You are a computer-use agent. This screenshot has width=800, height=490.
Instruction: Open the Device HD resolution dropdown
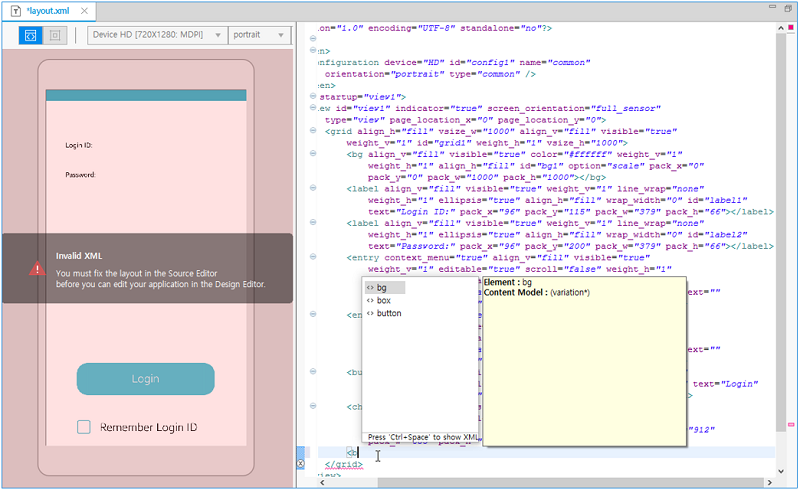coord(156,35)
